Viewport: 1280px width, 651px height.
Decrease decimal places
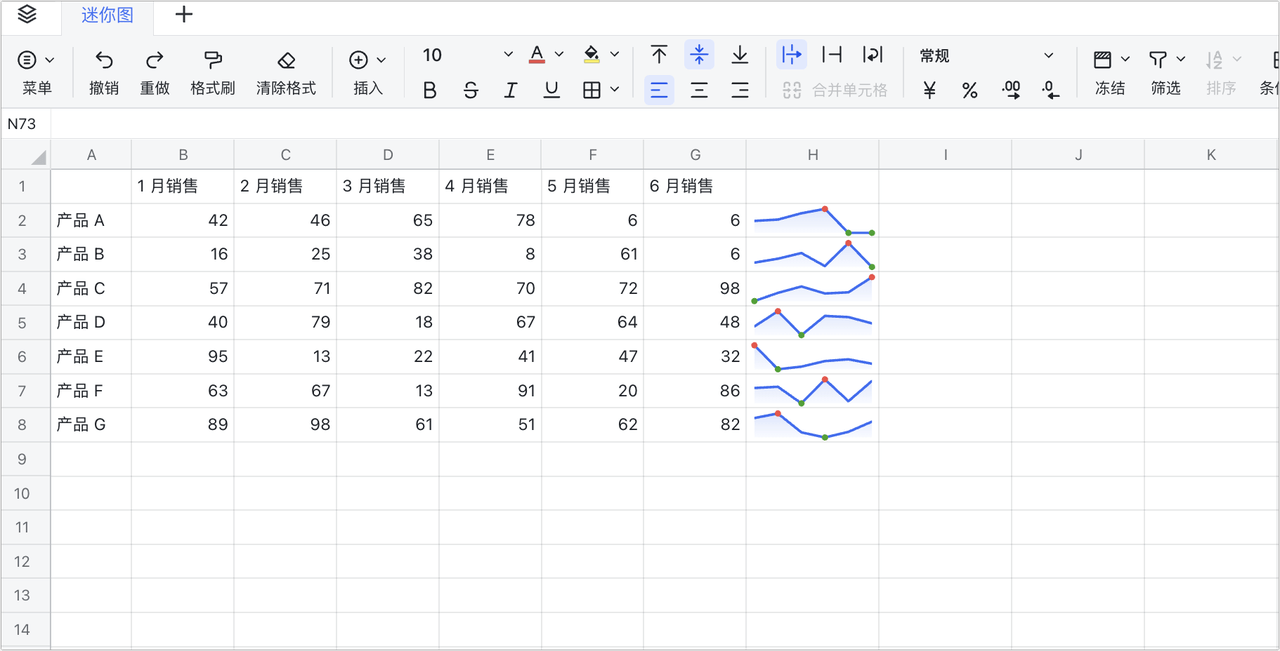click(1051, 90)
